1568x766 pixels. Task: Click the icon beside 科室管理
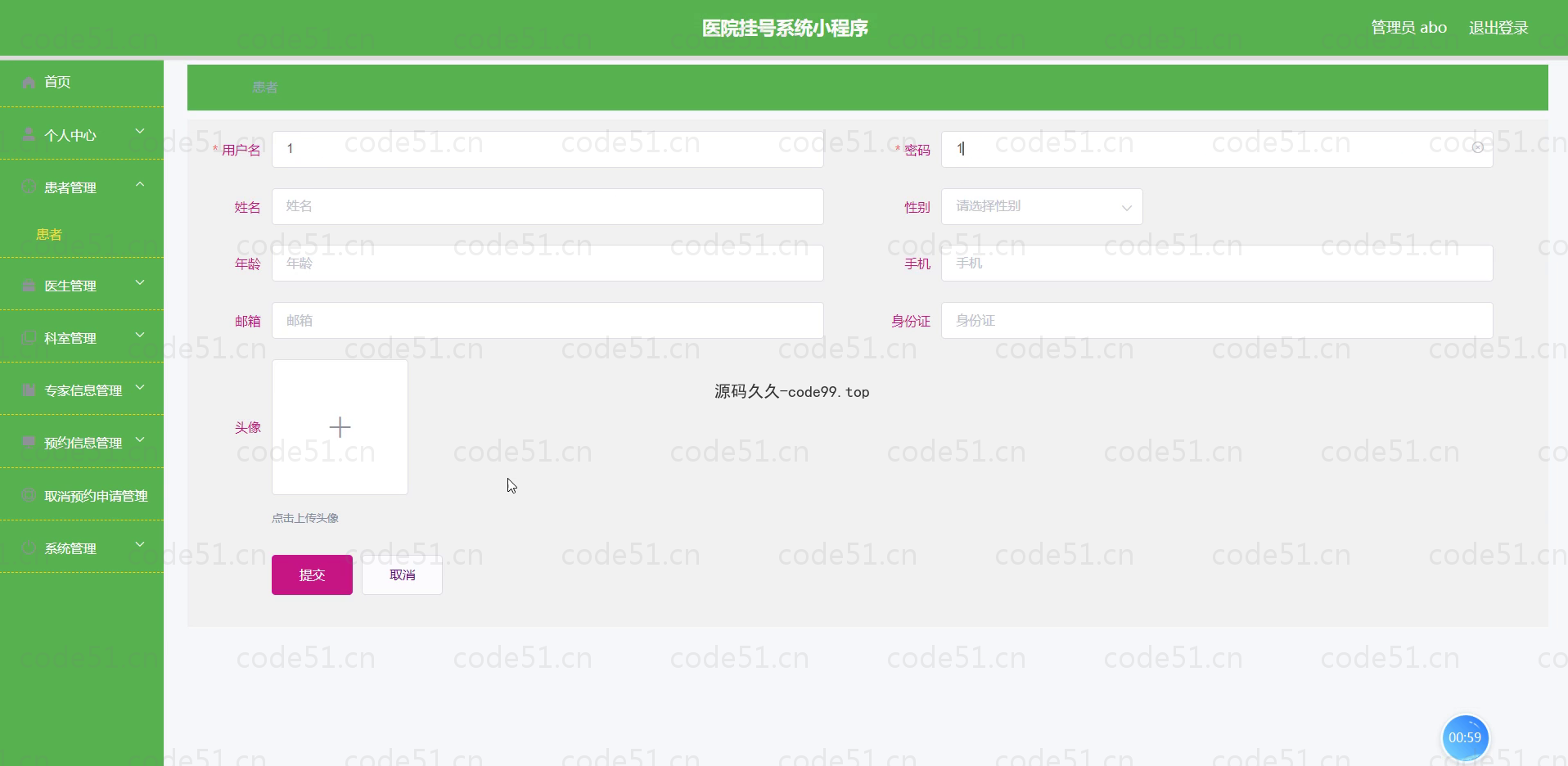pyautogui.click(x=29, y=337)
